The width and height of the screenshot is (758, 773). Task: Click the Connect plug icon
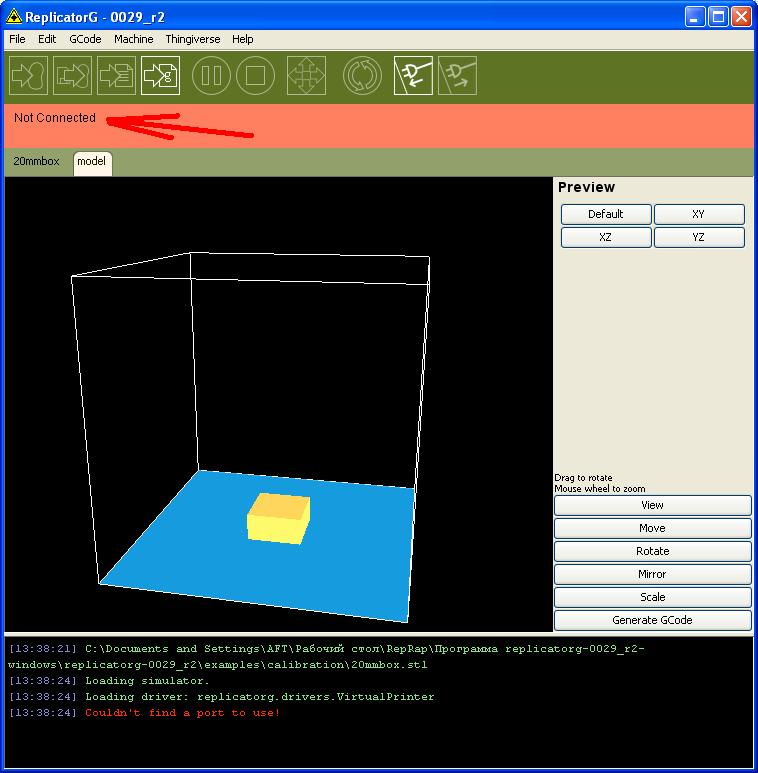pyautogui.click(x=413, y=75)
